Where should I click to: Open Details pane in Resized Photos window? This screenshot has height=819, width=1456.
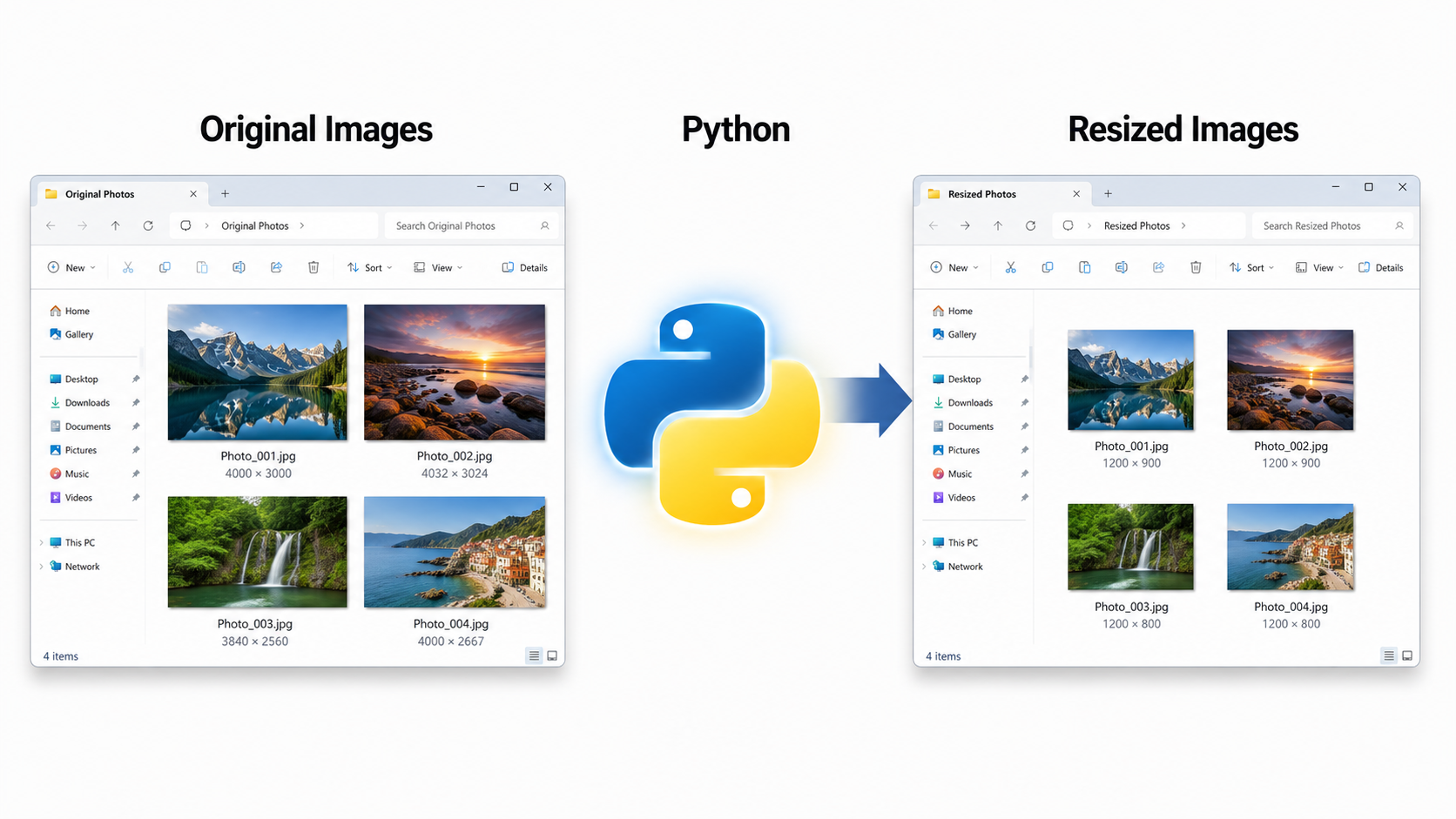1381,267
